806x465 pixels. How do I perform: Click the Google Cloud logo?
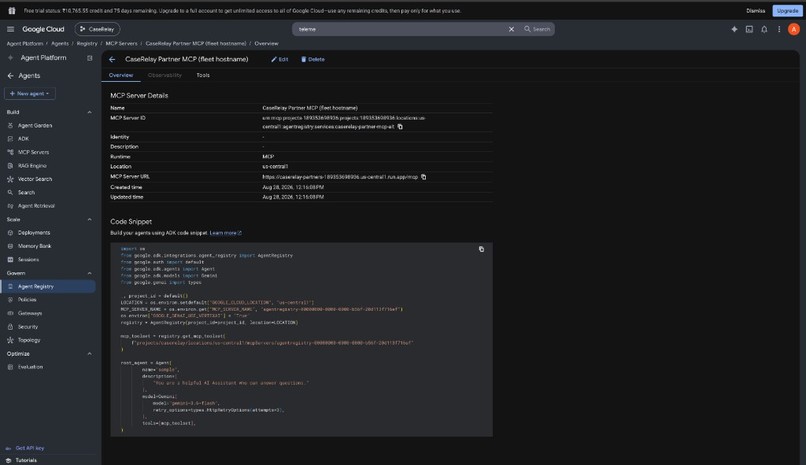43,29
